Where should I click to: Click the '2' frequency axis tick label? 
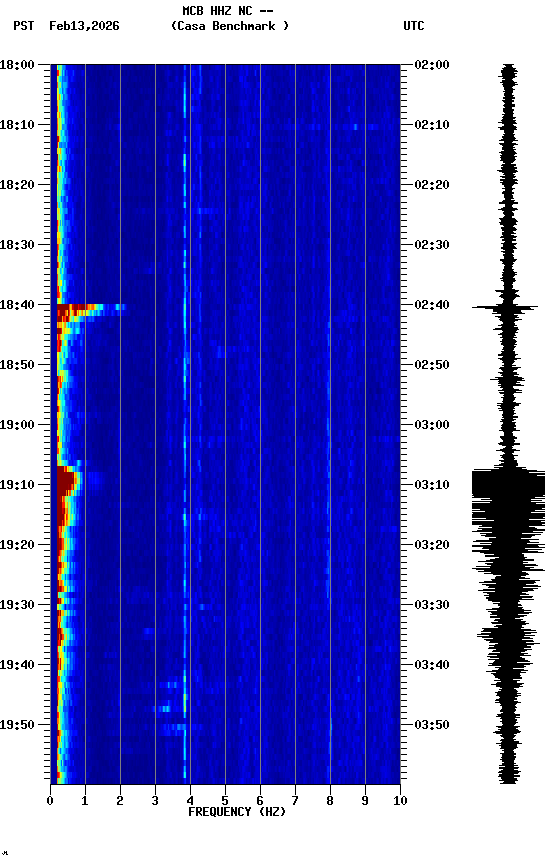coord(120,801)
